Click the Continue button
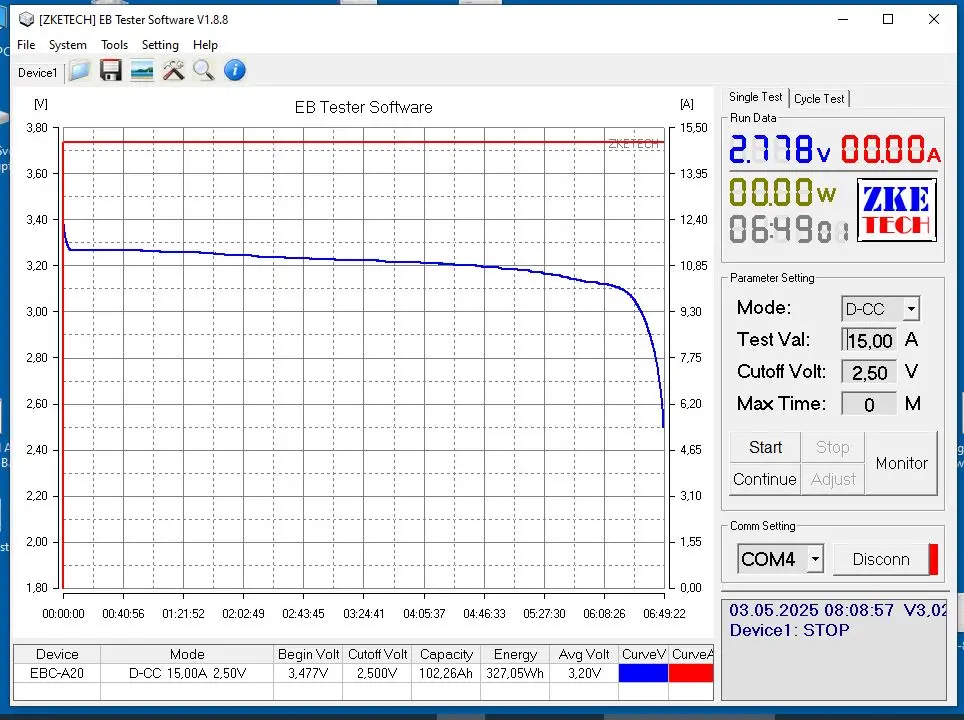Screen dimensions: 964x720 point(764,479)
